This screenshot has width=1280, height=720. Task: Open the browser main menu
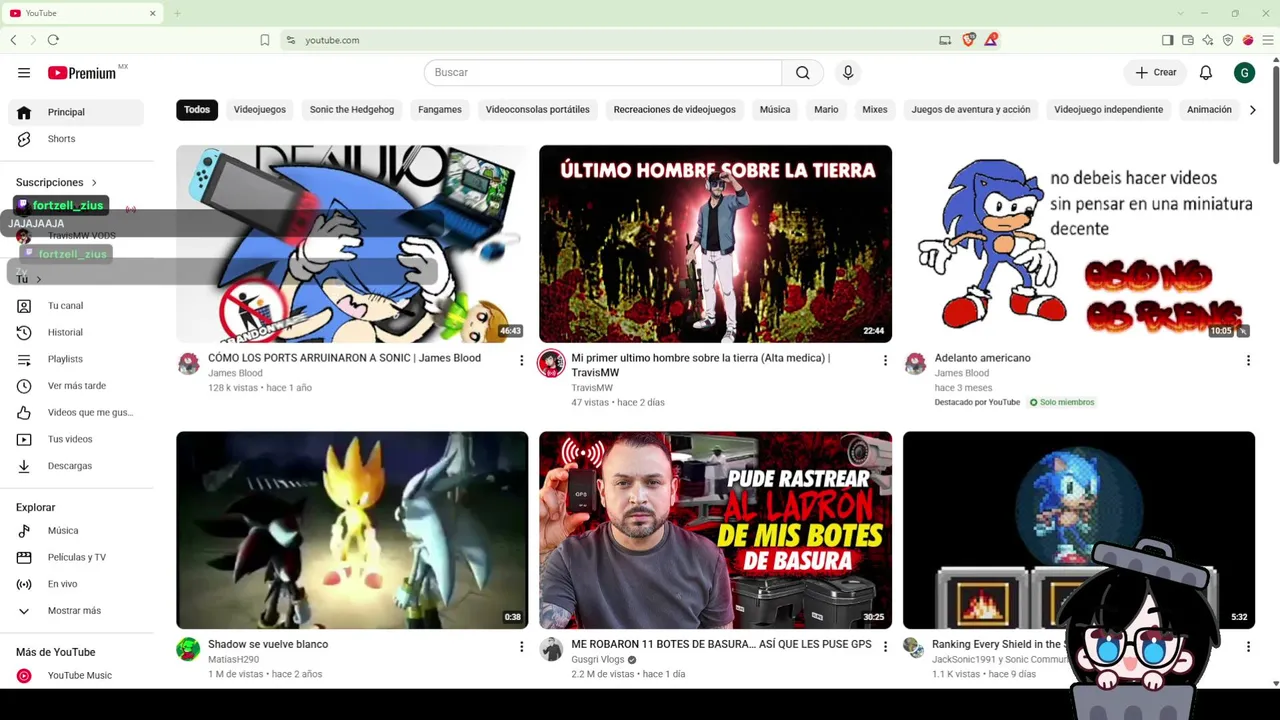pyautogui.click(x=1268, y=40)
